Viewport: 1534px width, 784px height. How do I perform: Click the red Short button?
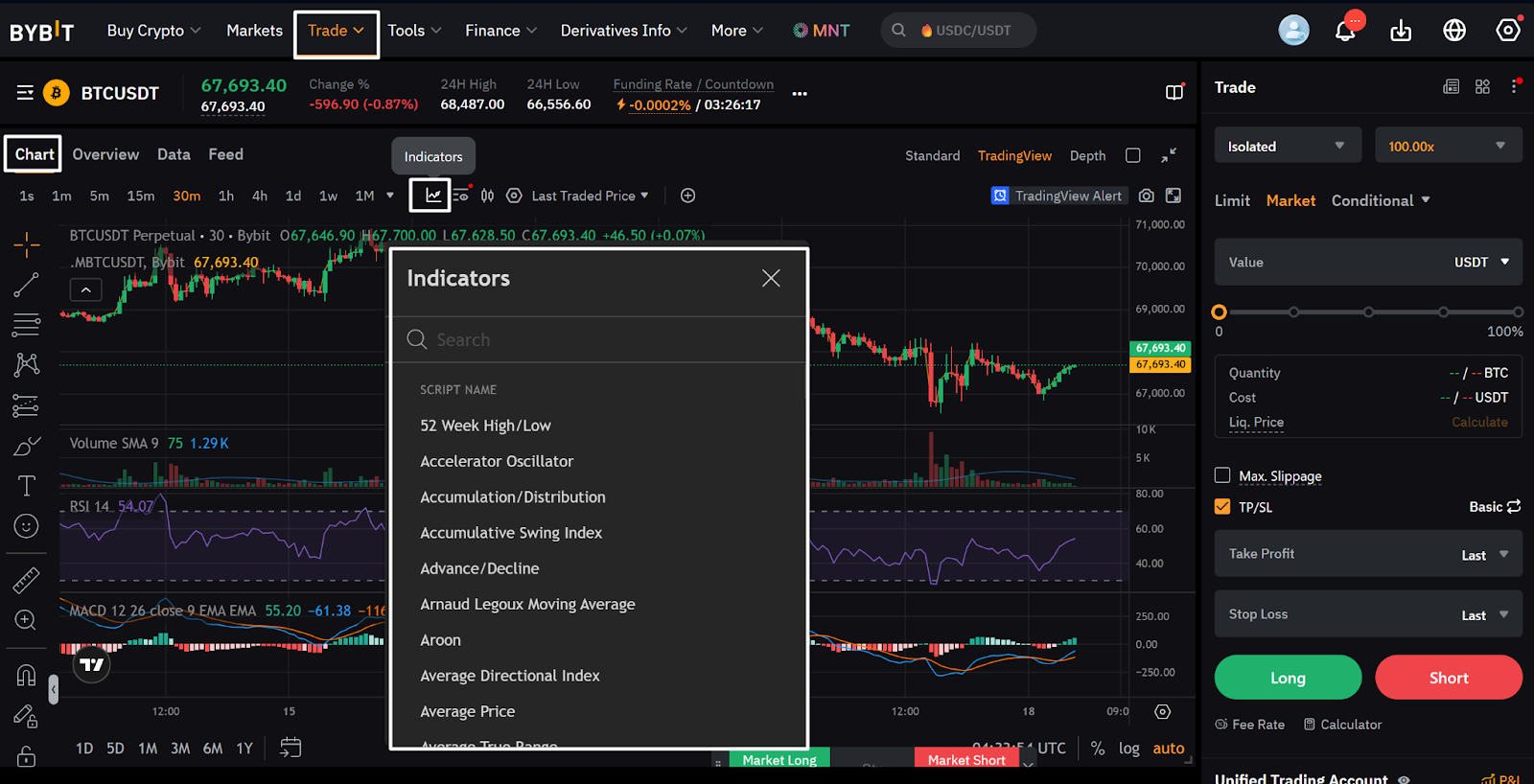pos(1449,678)
